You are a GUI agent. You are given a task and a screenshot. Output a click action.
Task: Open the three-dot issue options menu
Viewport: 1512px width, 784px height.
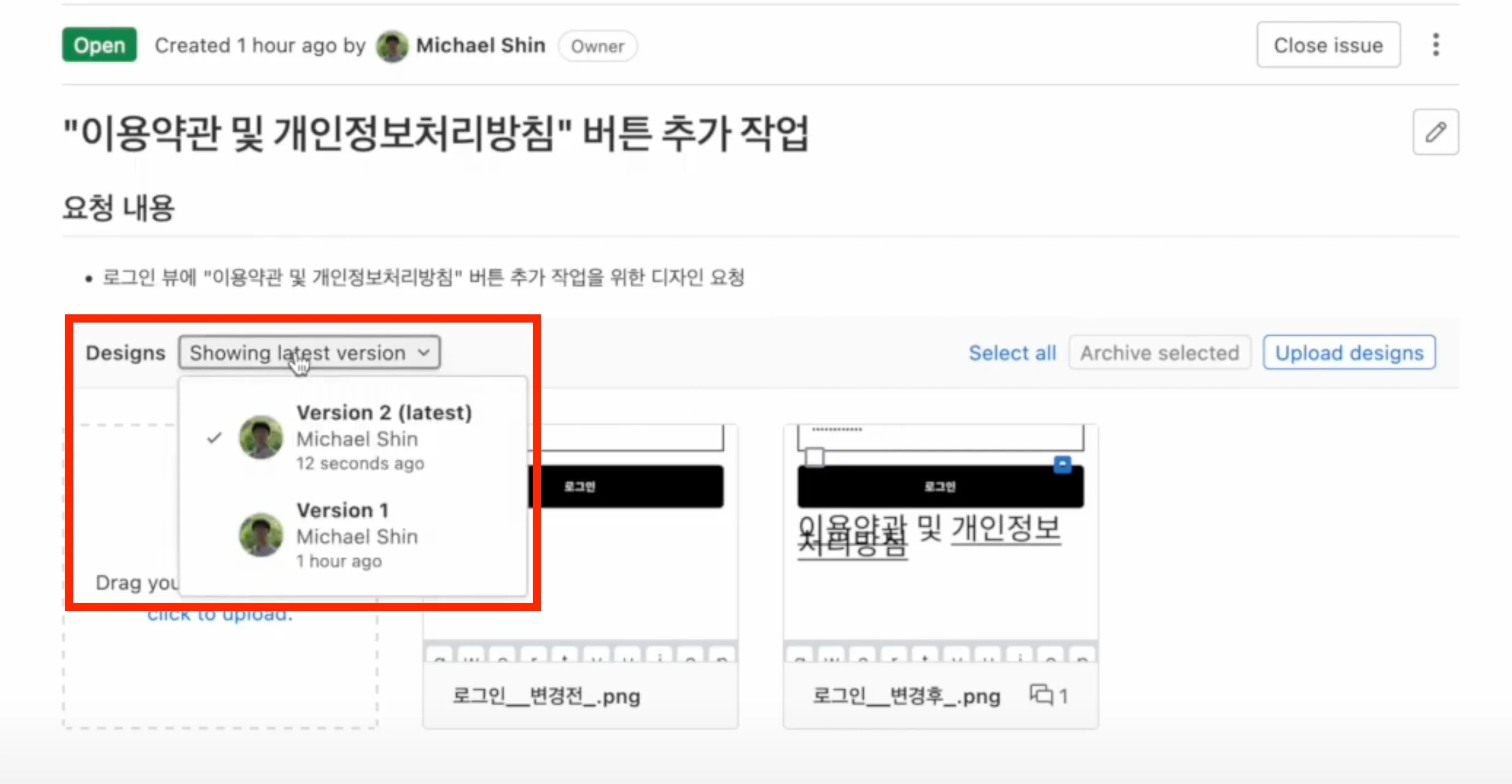1436,45
